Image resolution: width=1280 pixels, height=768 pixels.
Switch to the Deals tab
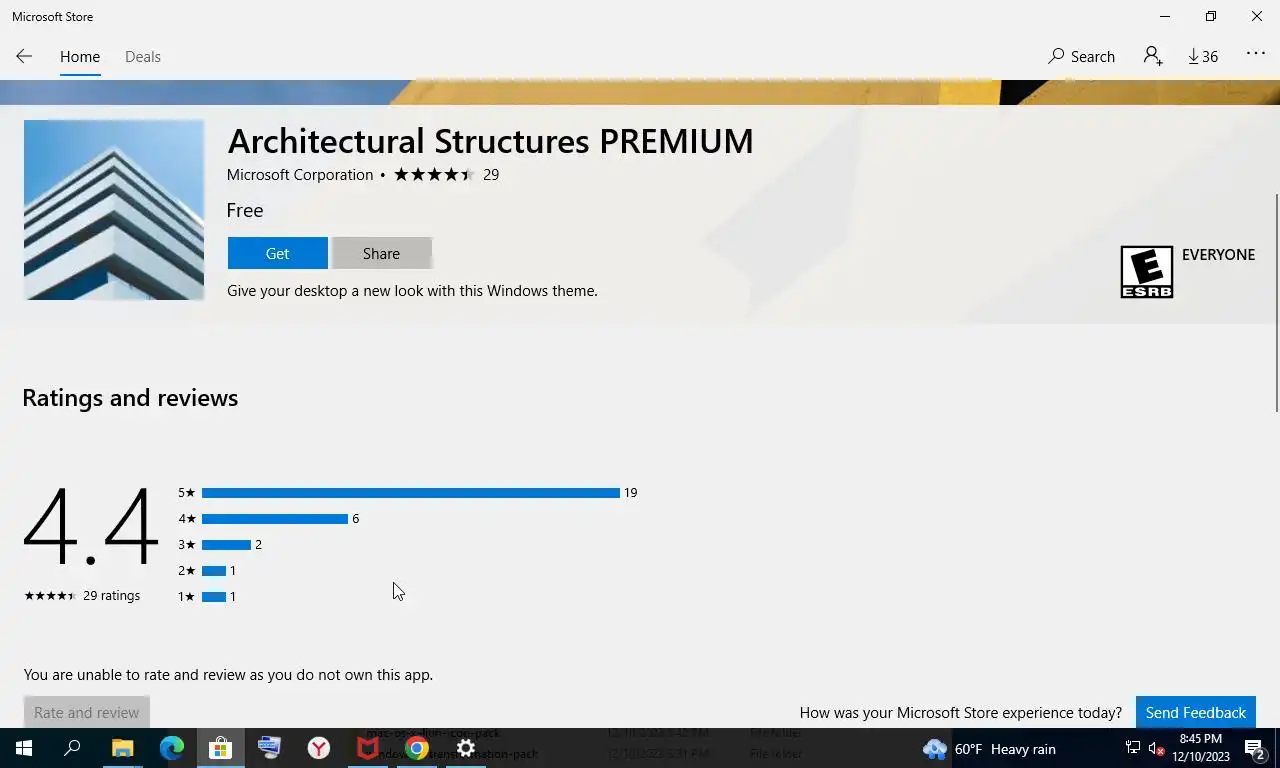(x=143, y=57)
